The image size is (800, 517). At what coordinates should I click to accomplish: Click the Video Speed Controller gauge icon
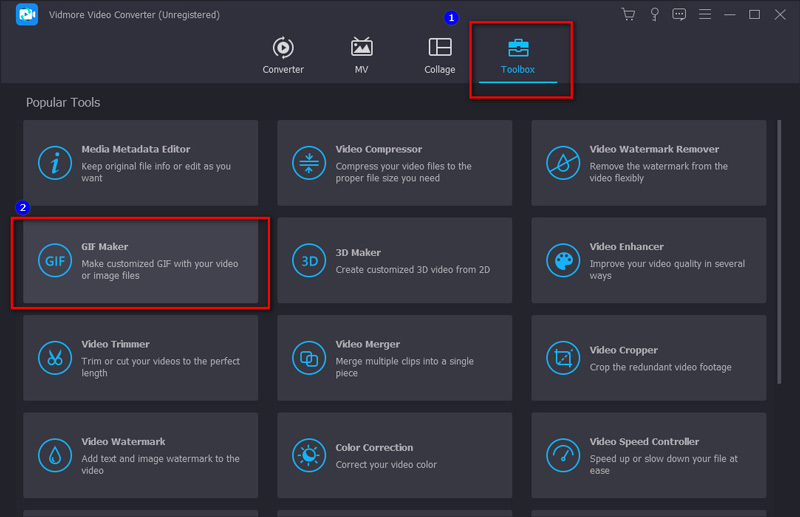[563, 456]
